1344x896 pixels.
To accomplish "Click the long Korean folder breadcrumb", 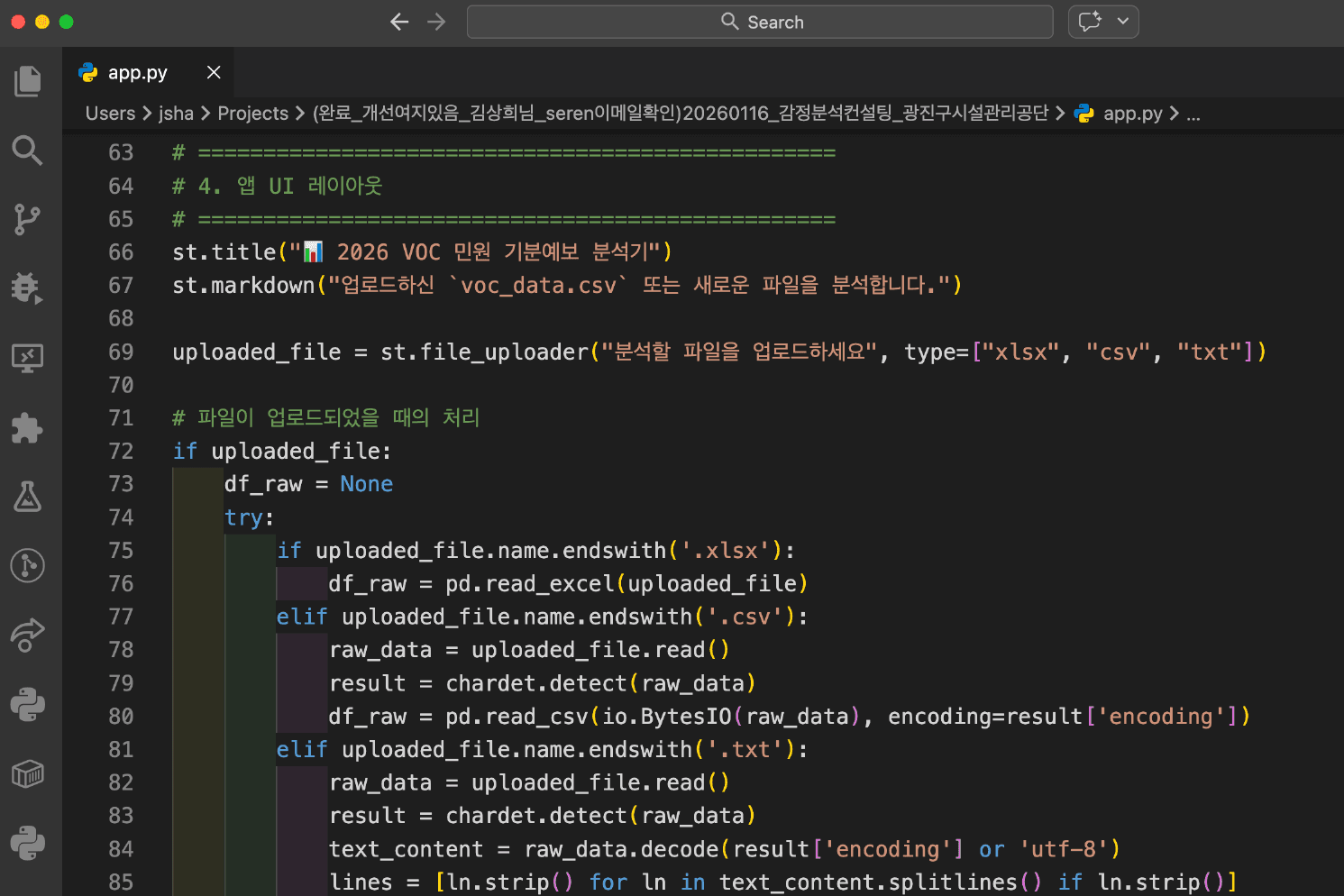I will (681, 114).
